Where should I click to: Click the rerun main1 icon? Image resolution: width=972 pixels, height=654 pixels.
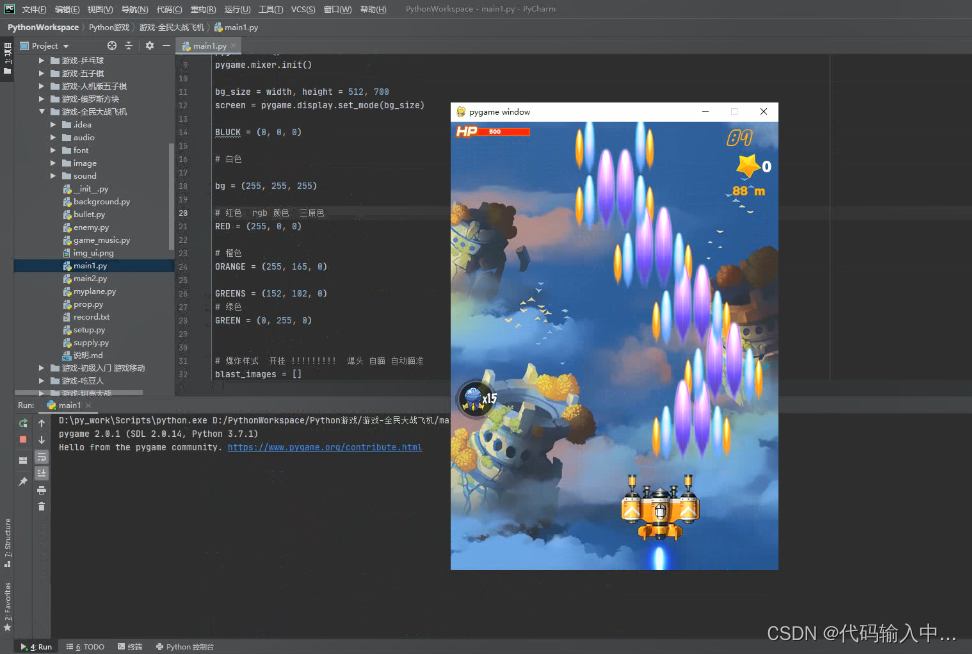pos(23,423)
